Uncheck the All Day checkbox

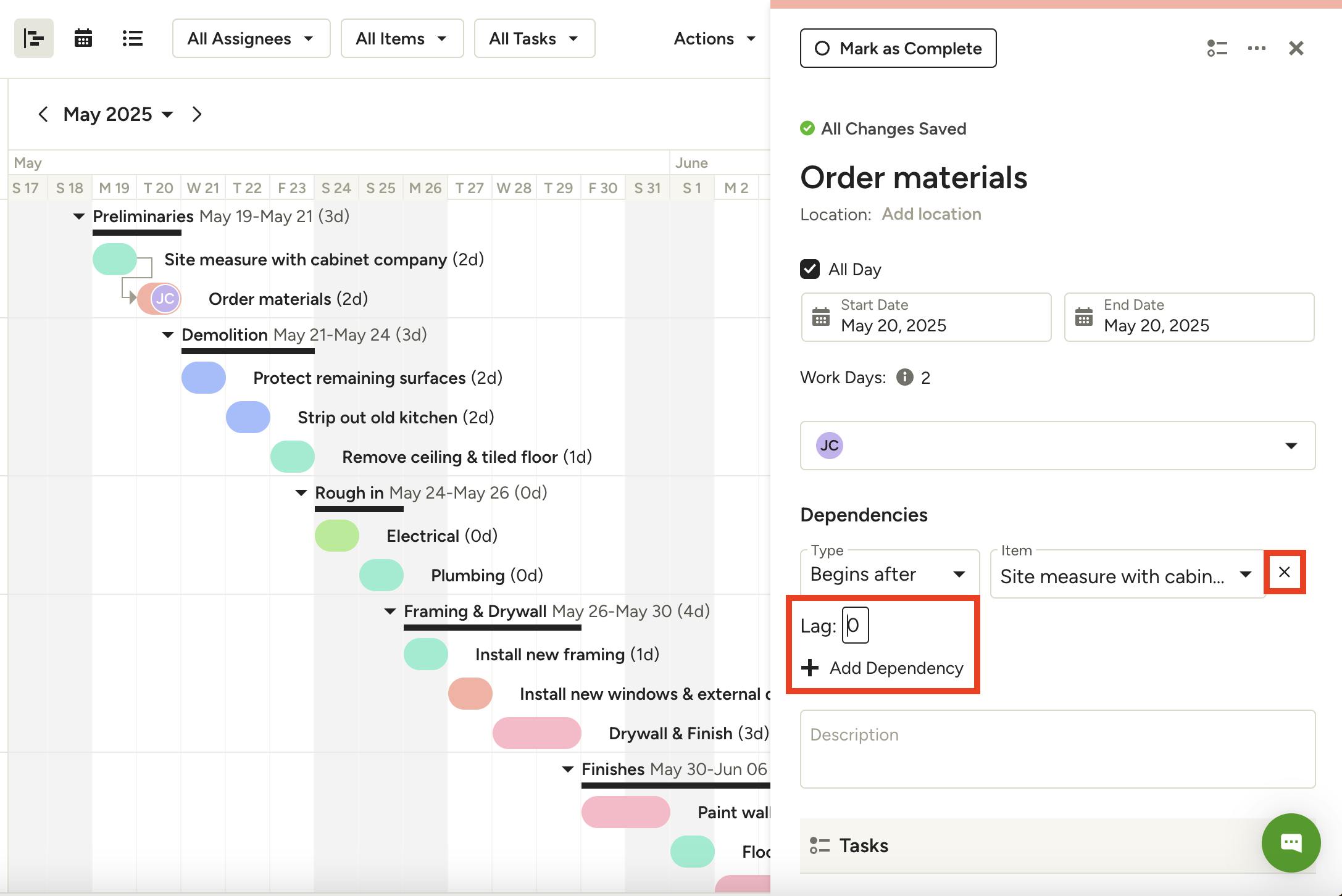pyautogui.click(x=810, y=269)
